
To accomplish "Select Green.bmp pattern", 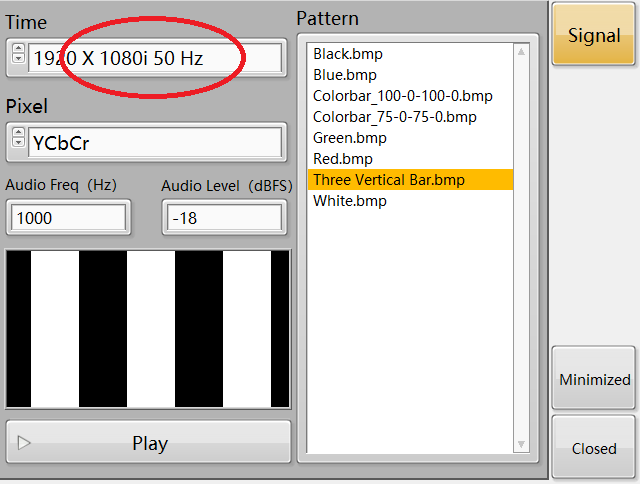I will tap(350, 138).
